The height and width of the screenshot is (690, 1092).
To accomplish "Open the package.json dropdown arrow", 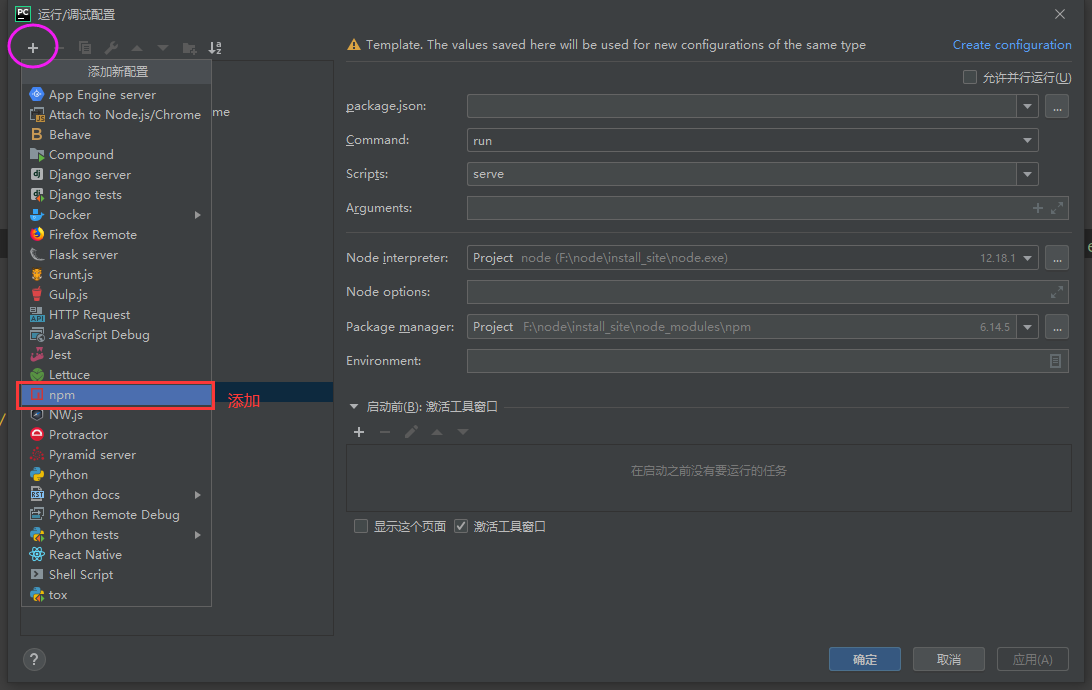I will point(1027,107).
